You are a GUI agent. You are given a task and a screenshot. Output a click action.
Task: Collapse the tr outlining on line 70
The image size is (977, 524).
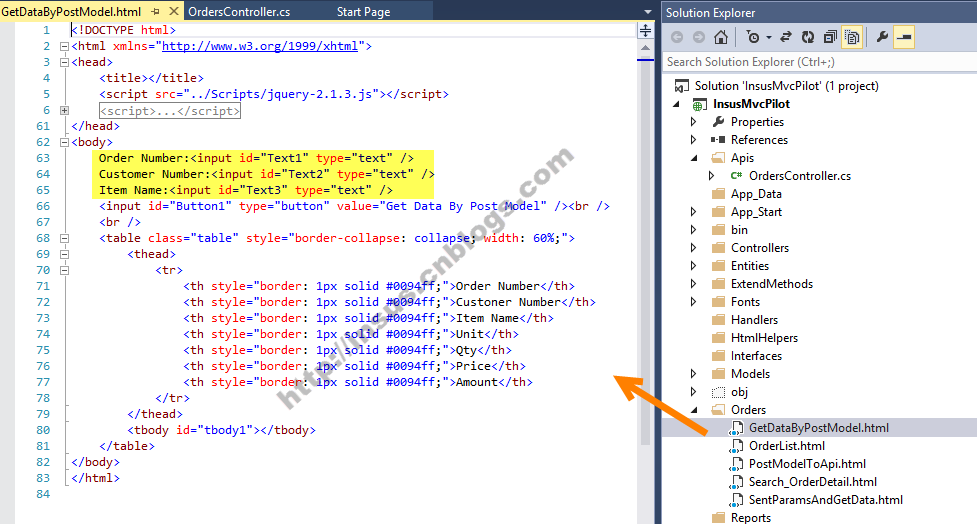[x=64, y=270]
